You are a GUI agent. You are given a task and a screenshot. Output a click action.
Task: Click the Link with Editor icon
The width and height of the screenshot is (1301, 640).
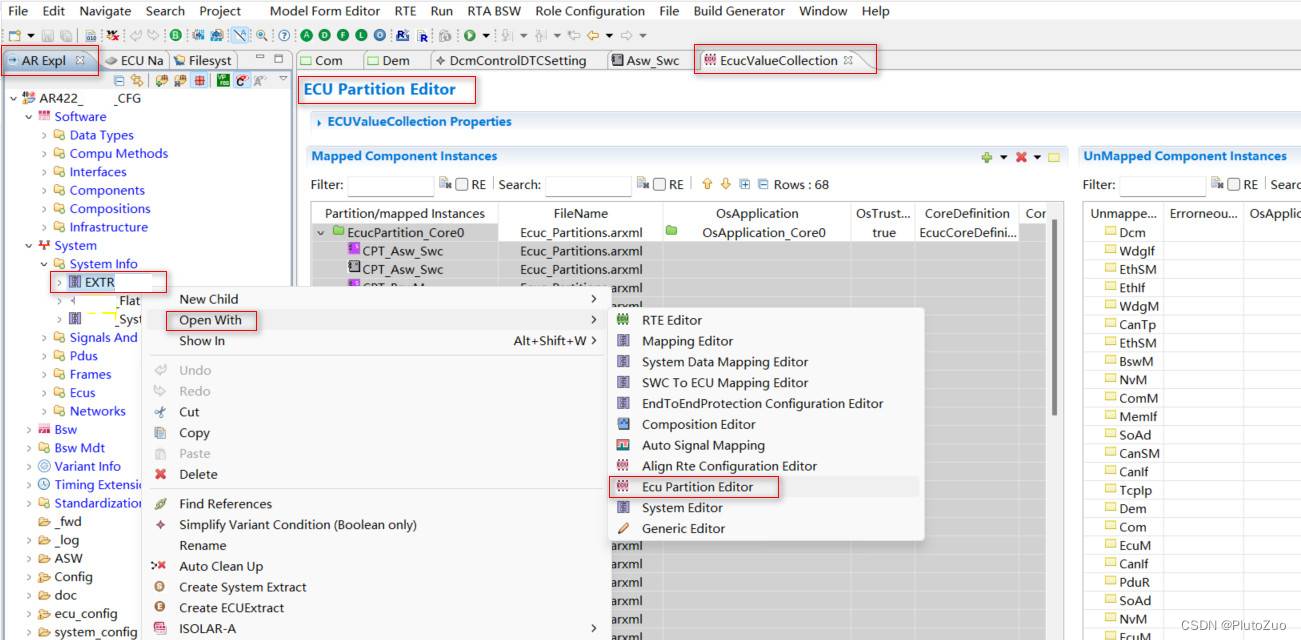pos(137,81)
